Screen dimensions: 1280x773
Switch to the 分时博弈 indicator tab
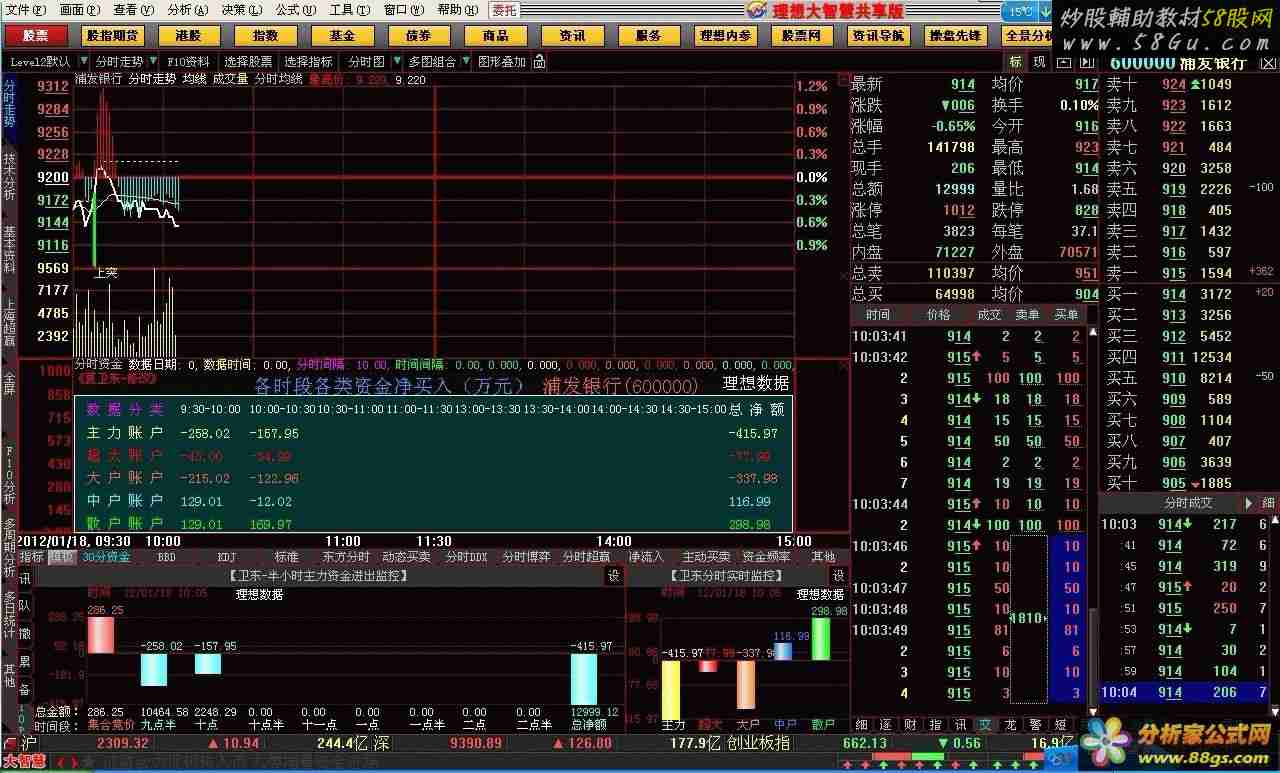point(526,557)
